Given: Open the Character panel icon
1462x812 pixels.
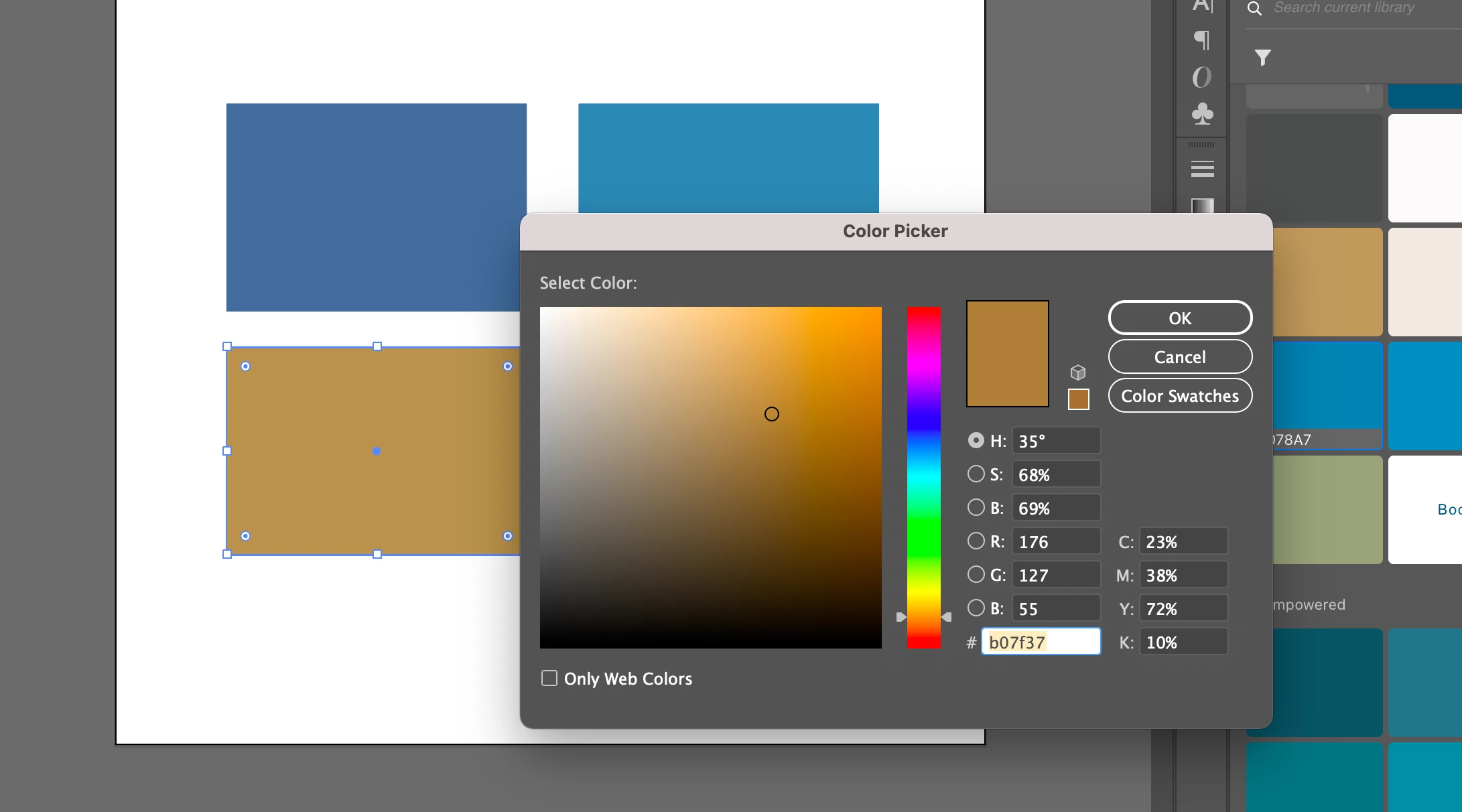Looking at the screenshot, I should (x=1203, y=7).
